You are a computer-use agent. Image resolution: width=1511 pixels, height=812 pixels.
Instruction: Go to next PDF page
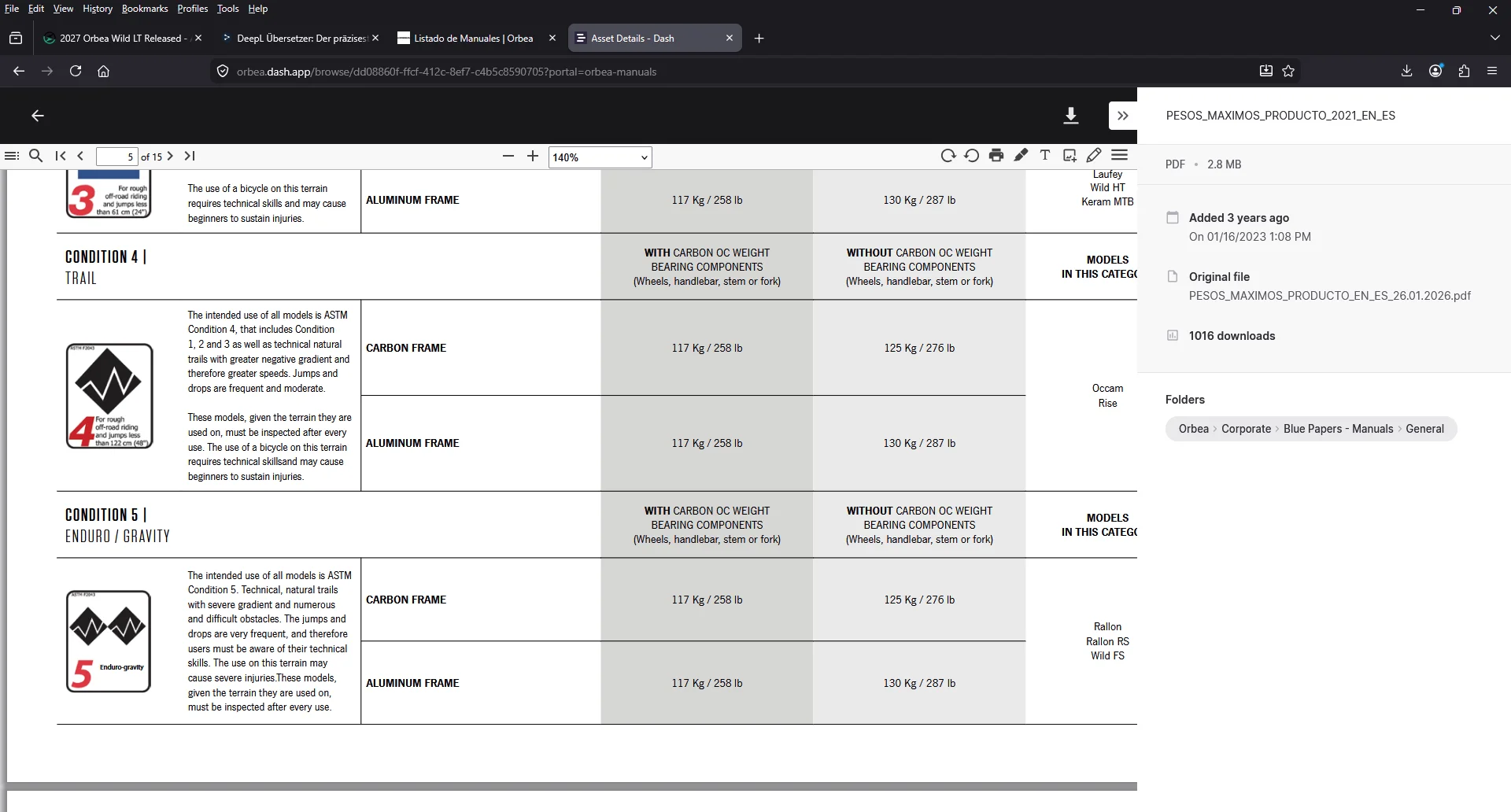coord(170,156)
